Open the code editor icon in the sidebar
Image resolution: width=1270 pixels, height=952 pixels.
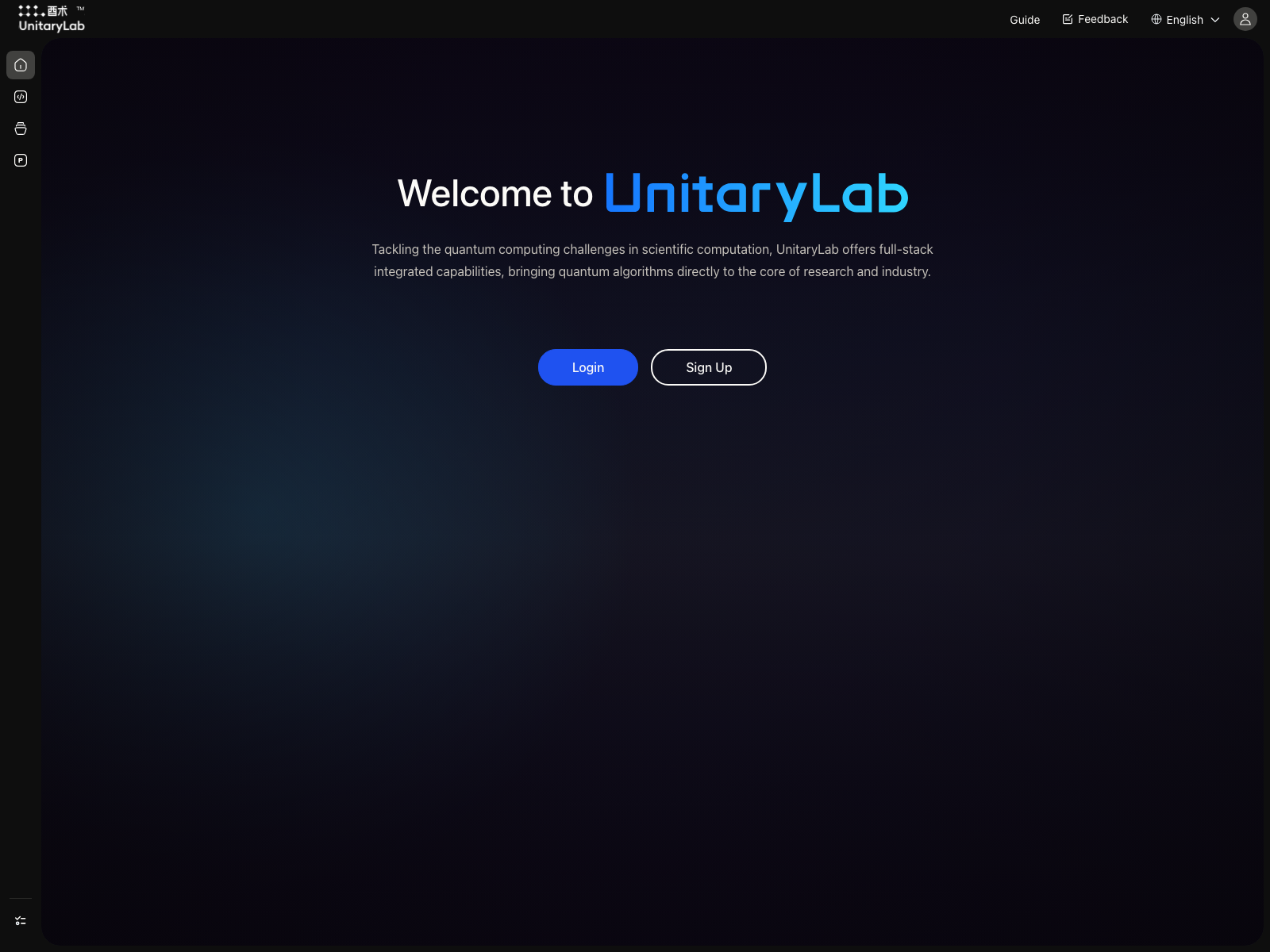tap(21, 97)
